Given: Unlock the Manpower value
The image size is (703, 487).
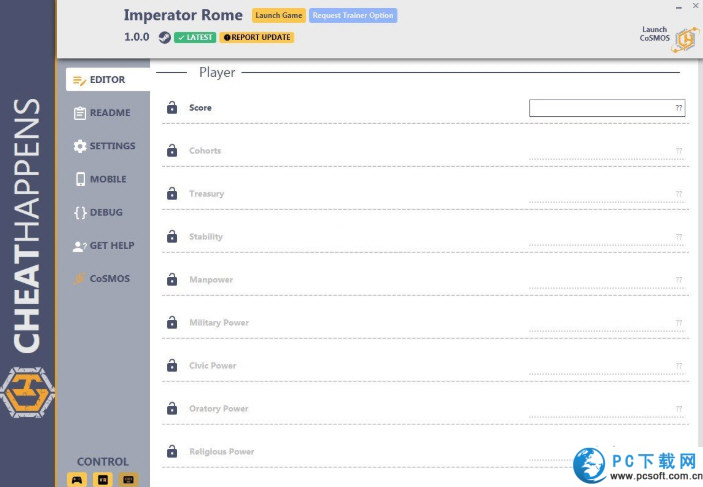Looking at the screenshot, I should (x=171, y=280).
